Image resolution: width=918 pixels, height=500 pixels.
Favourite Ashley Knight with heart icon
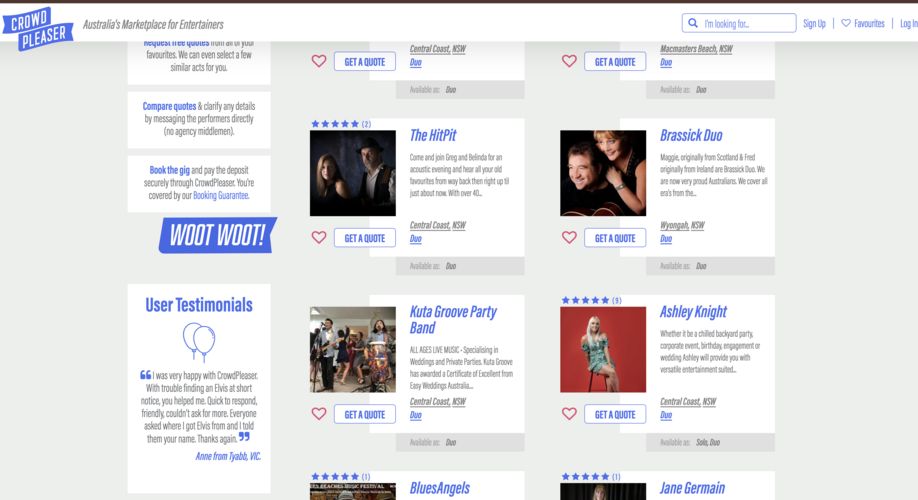point(569,414)
